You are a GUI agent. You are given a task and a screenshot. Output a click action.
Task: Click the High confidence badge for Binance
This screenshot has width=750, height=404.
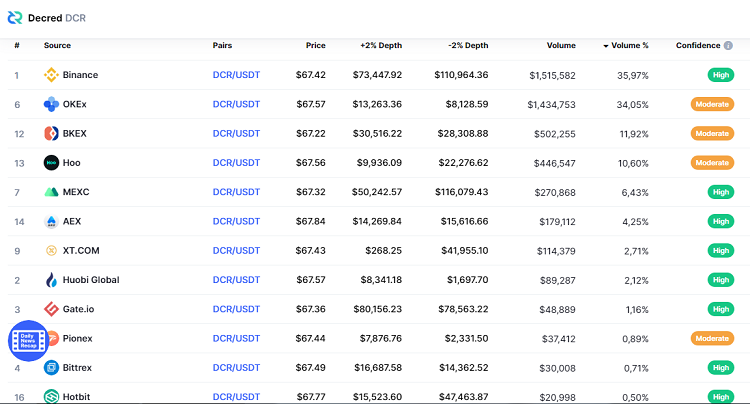click(720, 75)
